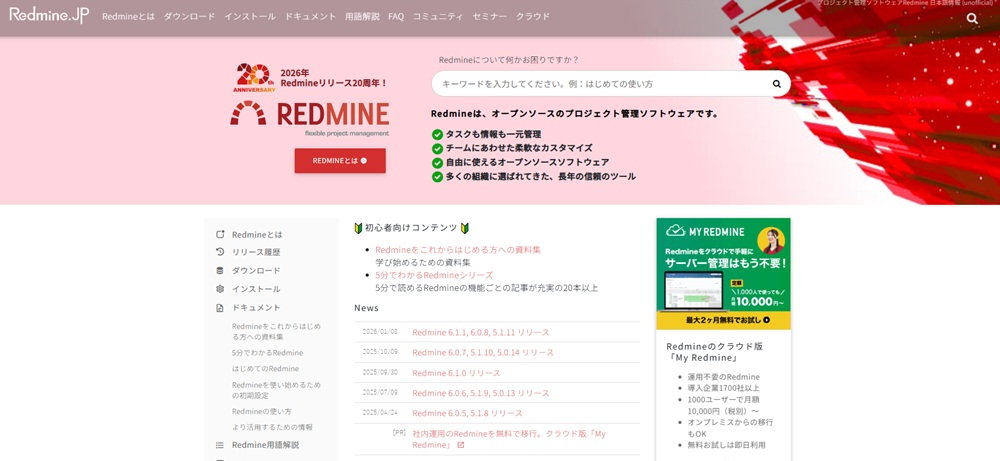Click the 2026/01/08 news date
This screenshot has width=1000, height=461.
pos(379,332)
